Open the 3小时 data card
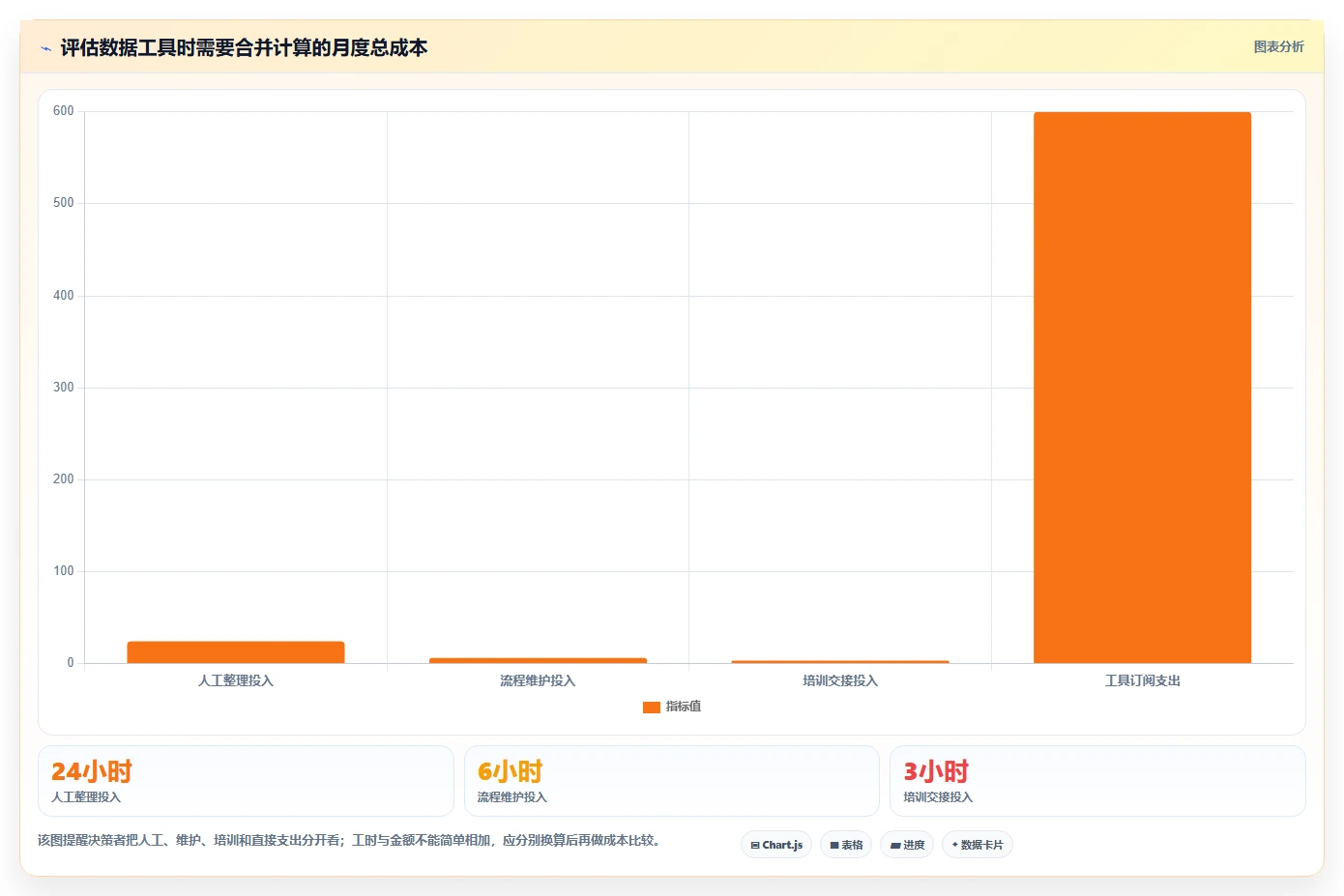The width and height of the screenshot is (1344, 896). [x=1097, y=781]
